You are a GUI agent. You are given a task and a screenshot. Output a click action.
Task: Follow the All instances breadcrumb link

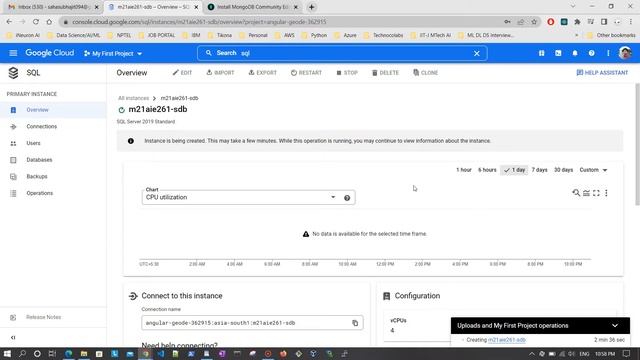coord(133,98)
